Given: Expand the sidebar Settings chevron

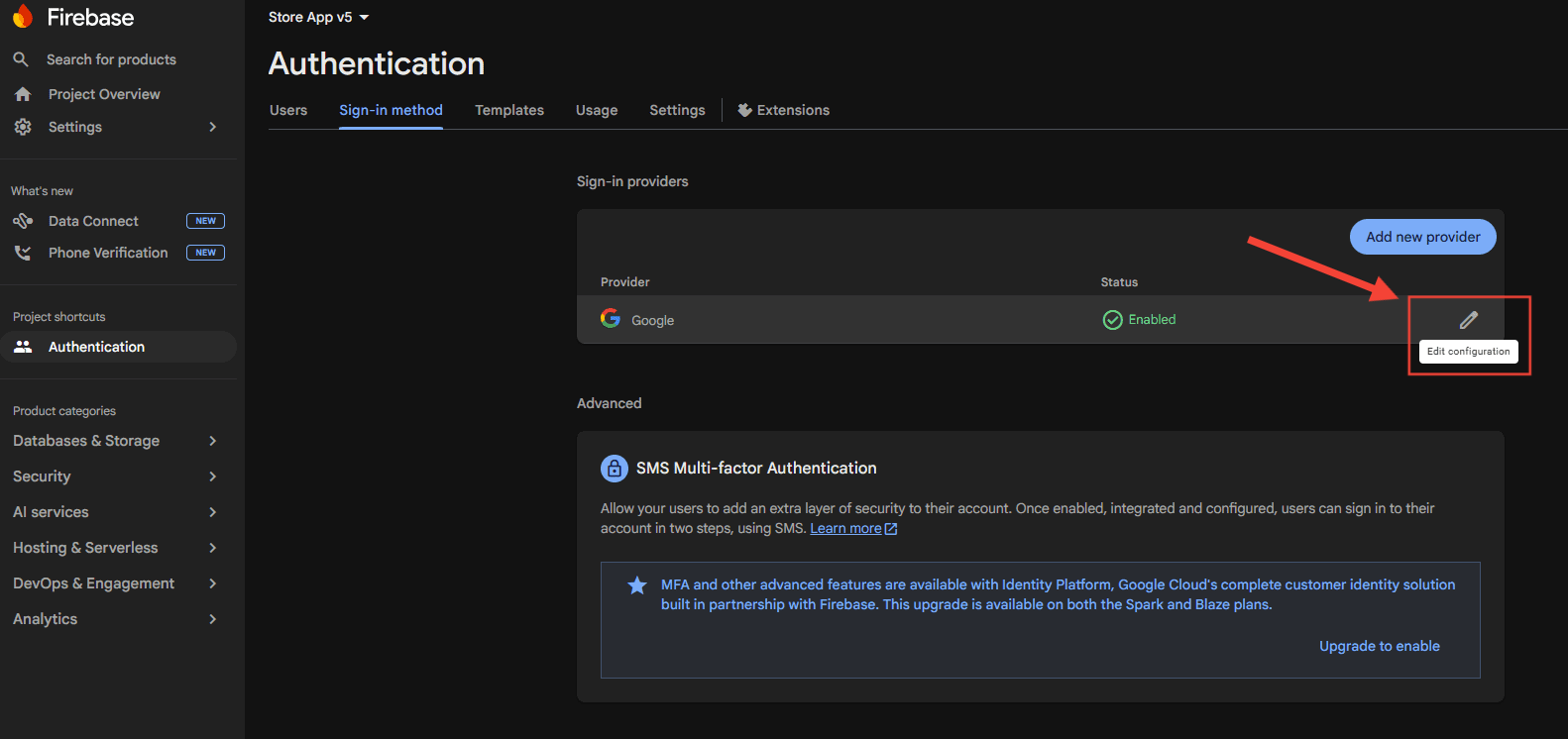Looking at the screenshot, I should [212, 127].
